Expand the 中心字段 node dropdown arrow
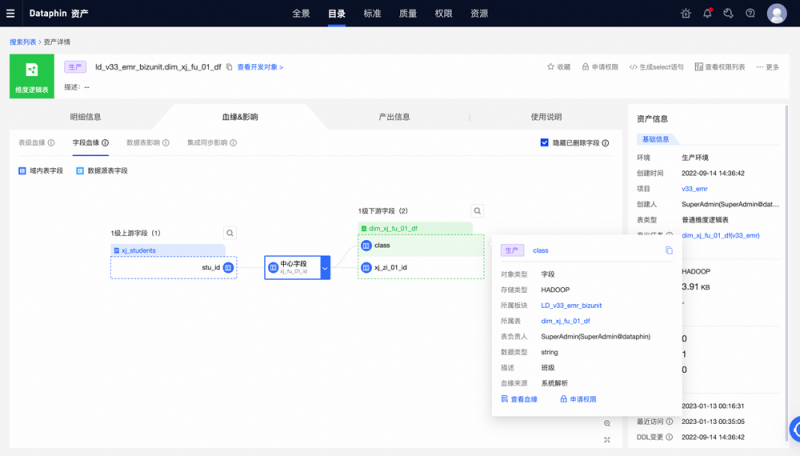800x456 pixels. click(x=324, y=268)
